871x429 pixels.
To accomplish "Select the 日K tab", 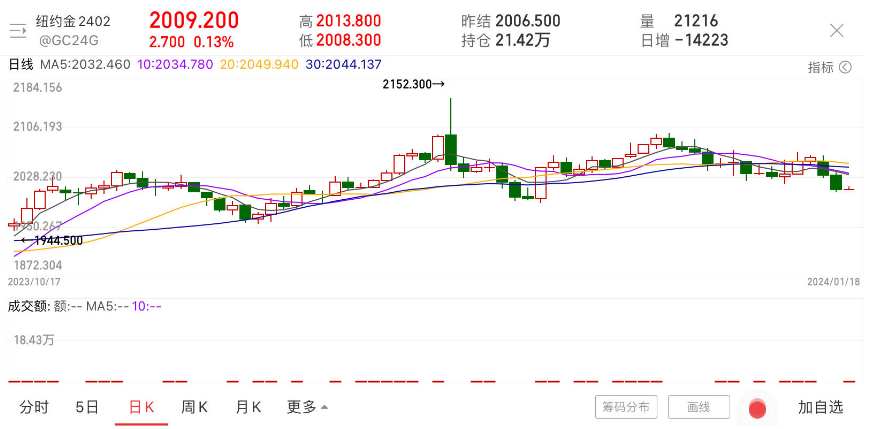I will [141, 407].
